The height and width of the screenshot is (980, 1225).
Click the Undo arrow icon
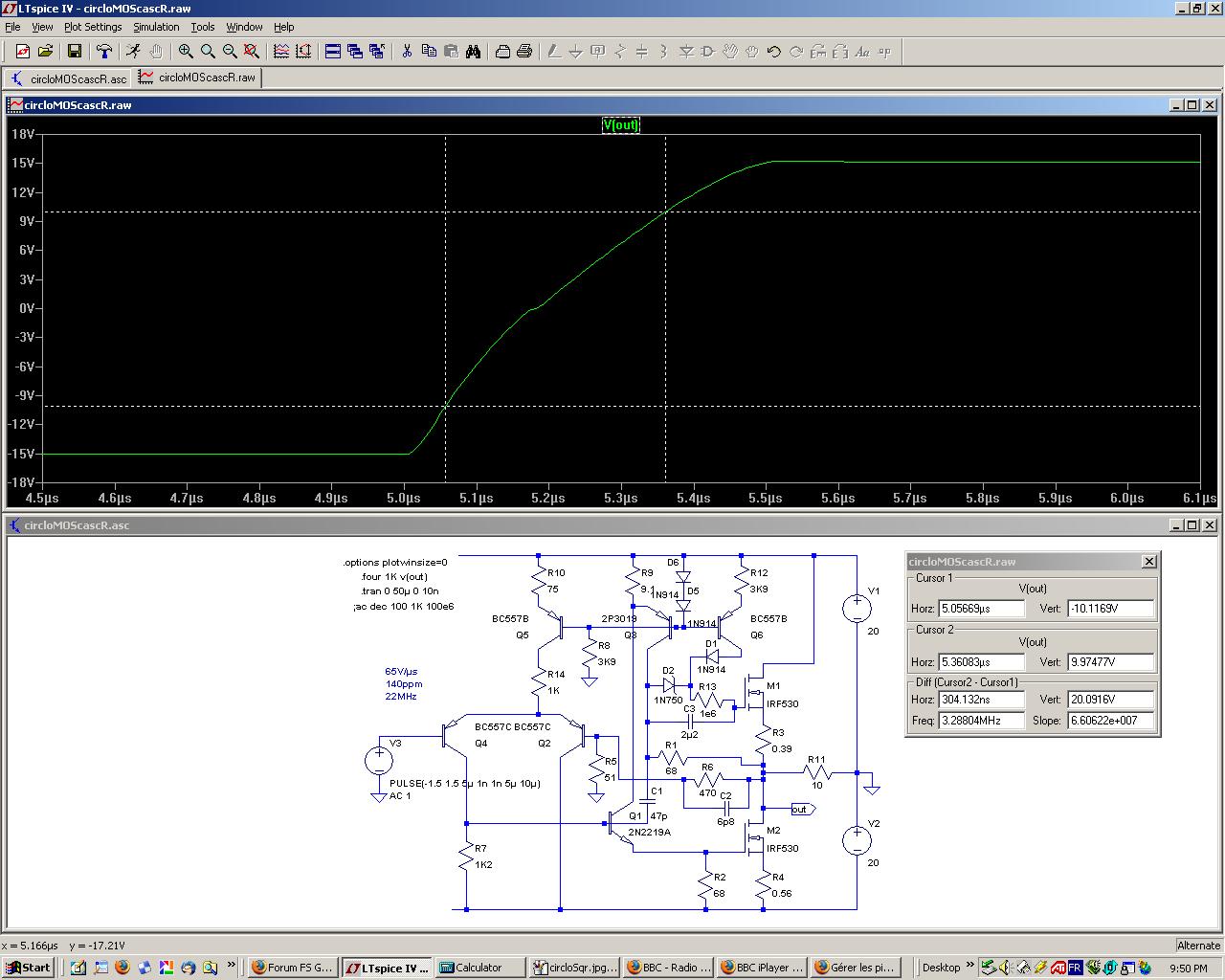[x=773, y=52]
